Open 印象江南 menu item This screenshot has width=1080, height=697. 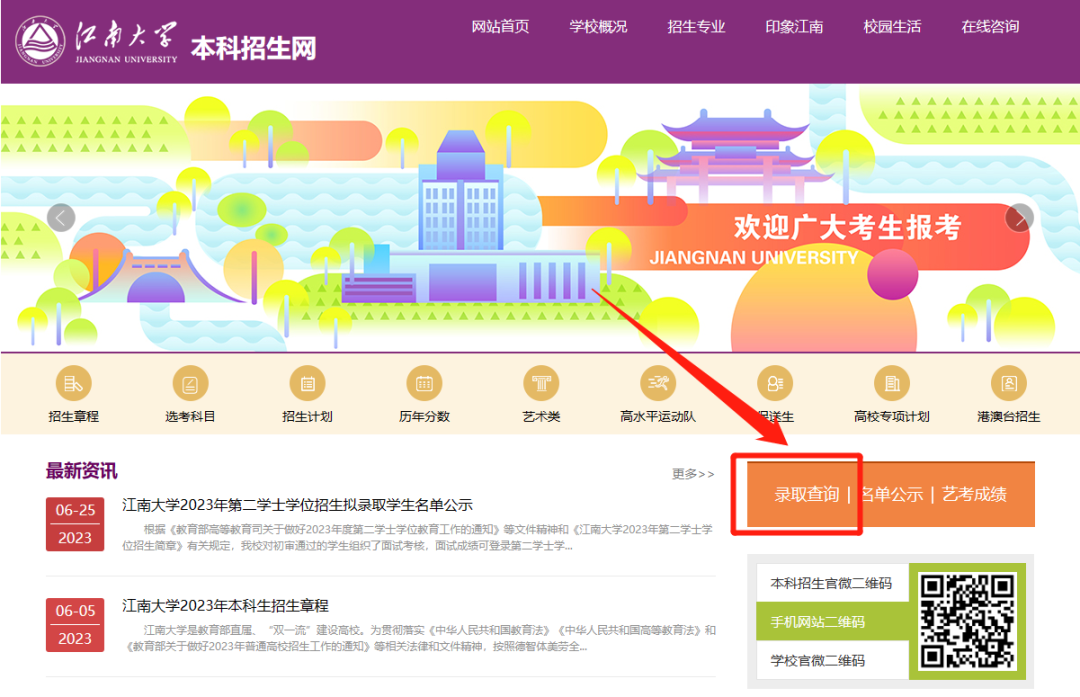[794, 27]
